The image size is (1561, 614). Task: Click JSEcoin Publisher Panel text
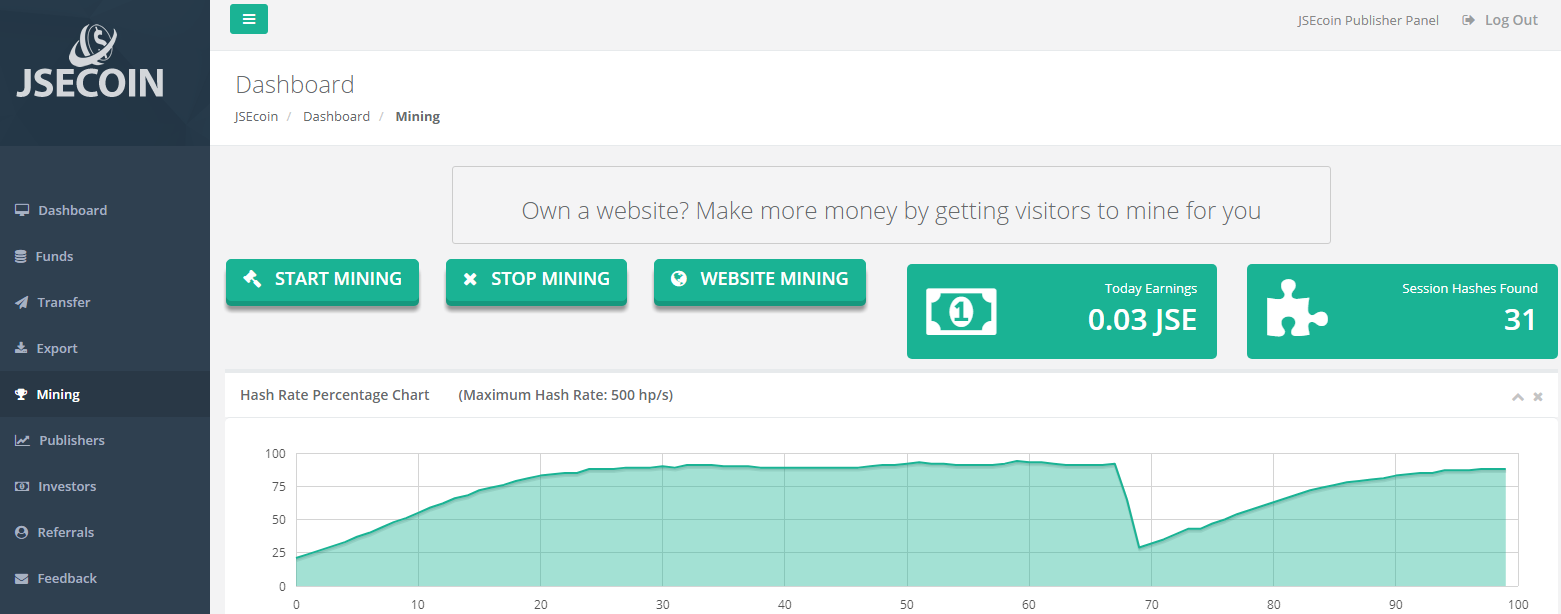coord(1368,20)
